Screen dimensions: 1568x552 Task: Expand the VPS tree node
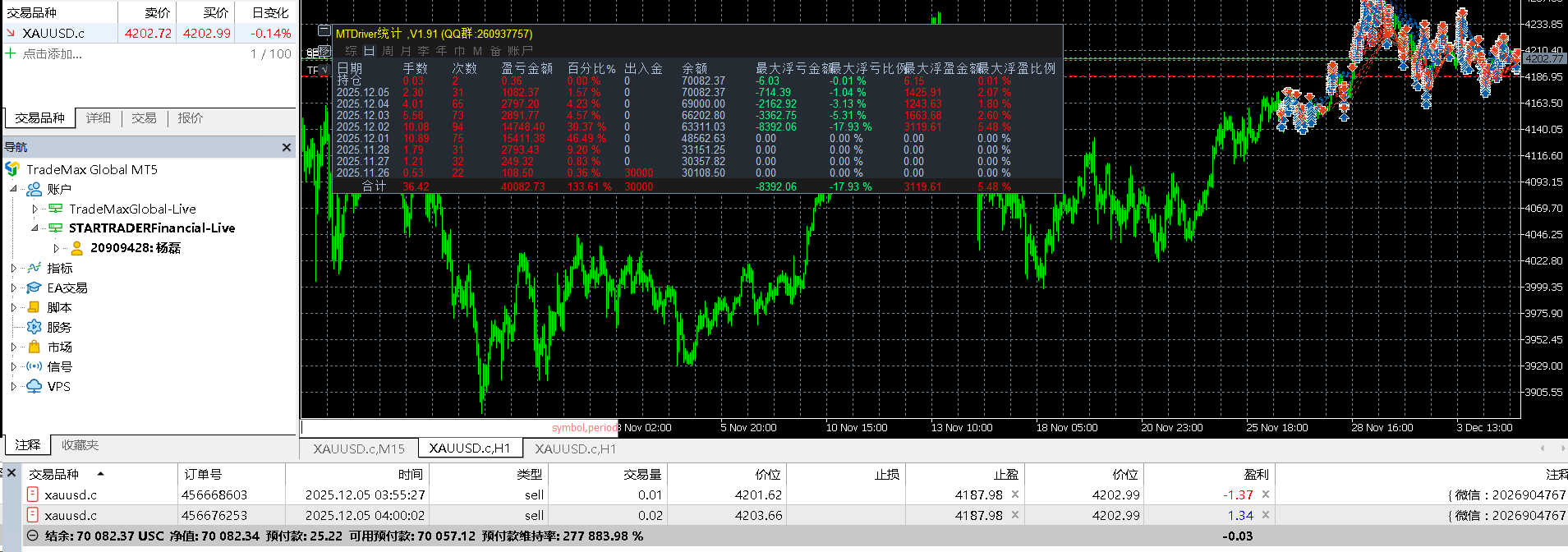[x=14, y=386]
